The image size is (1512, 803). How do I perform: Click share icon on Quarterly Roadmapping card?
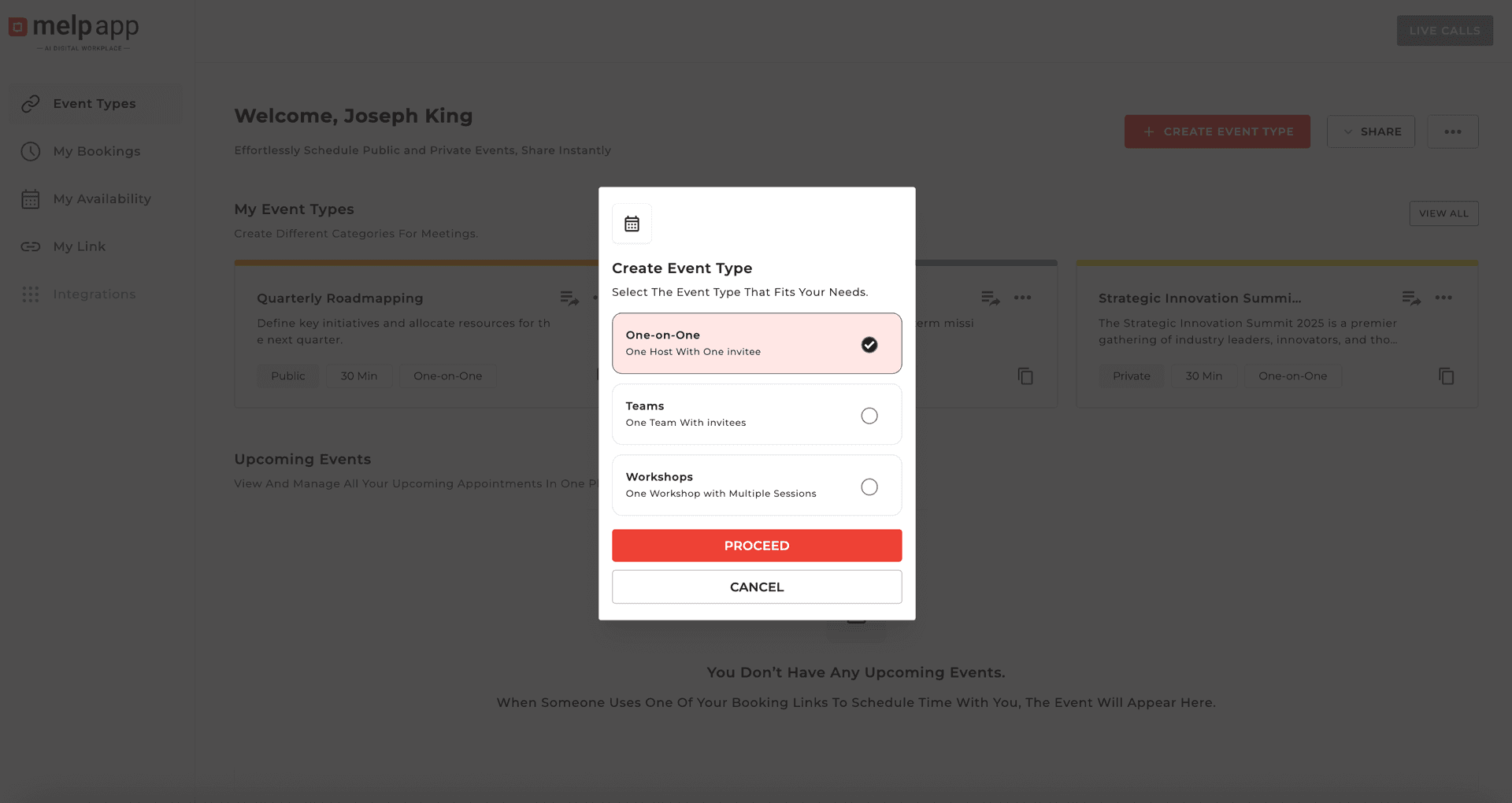click(569, 298)
